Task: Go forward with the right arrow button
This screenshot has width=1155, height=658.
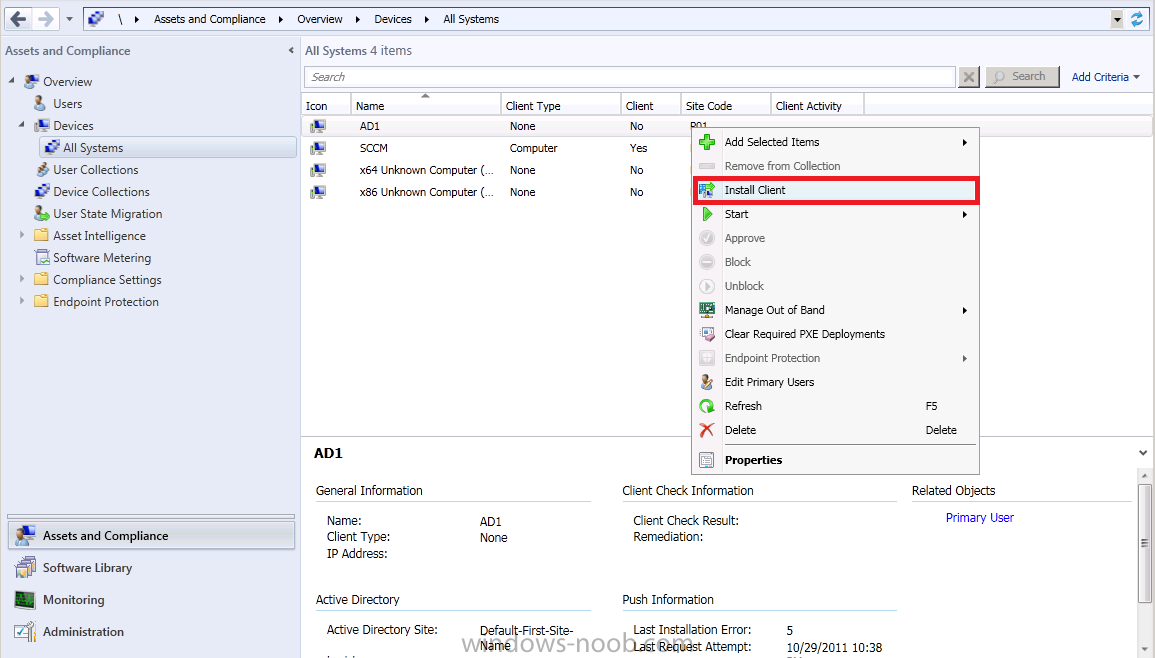Action: pos(46,18)
